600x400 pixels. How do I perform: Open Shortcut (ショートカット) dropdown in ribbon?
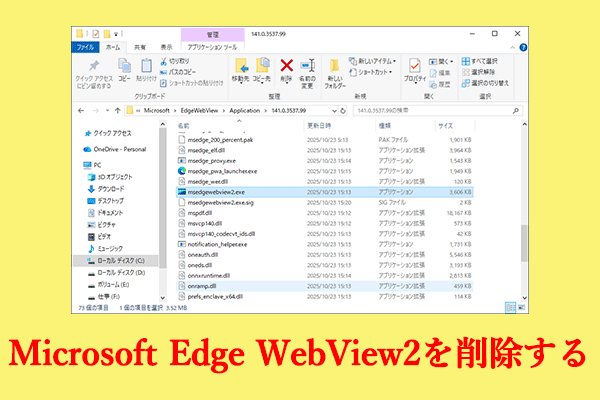[371, 72]
